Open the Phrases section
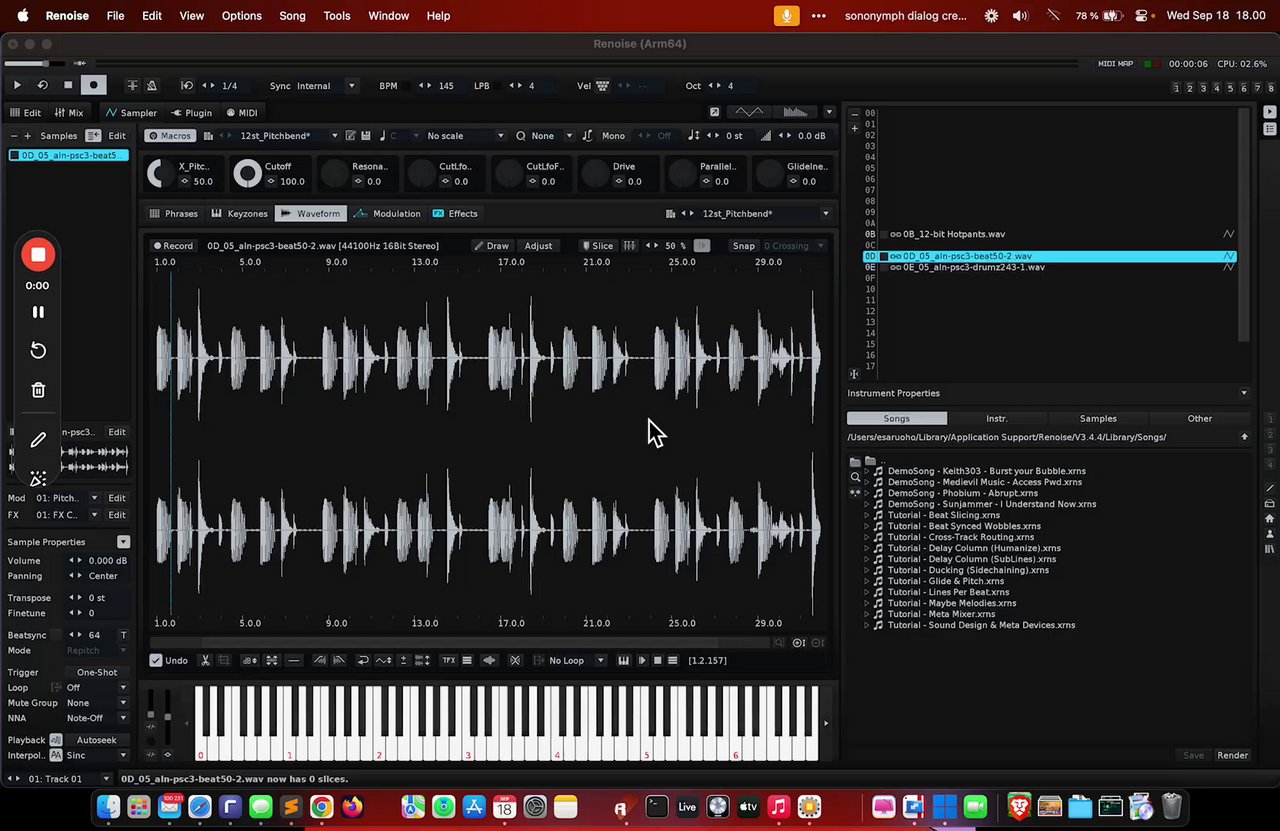Screen dimensions: 1280x831 click(x=173, y=214)
